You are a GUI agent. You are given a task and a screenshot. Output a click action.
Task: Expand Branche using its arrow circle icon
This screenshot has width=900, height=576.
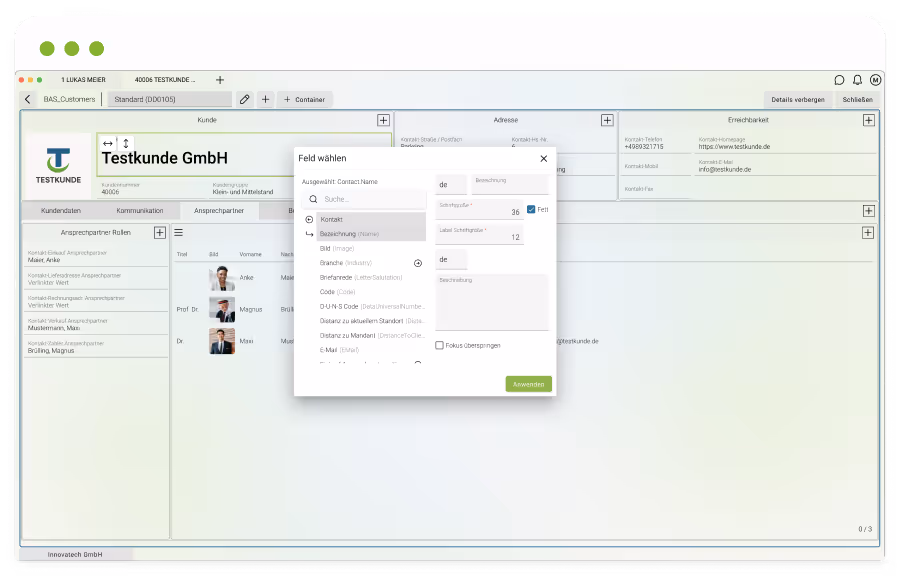[418, 263]
